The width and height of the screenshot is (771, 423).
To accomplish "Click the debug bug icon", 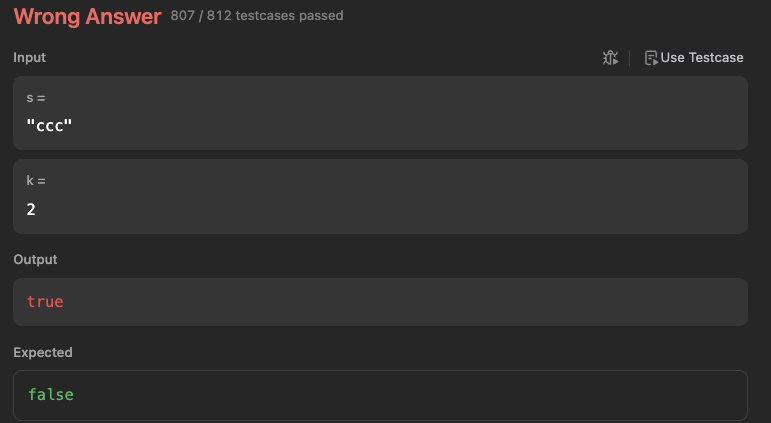I will coord(610,58).
